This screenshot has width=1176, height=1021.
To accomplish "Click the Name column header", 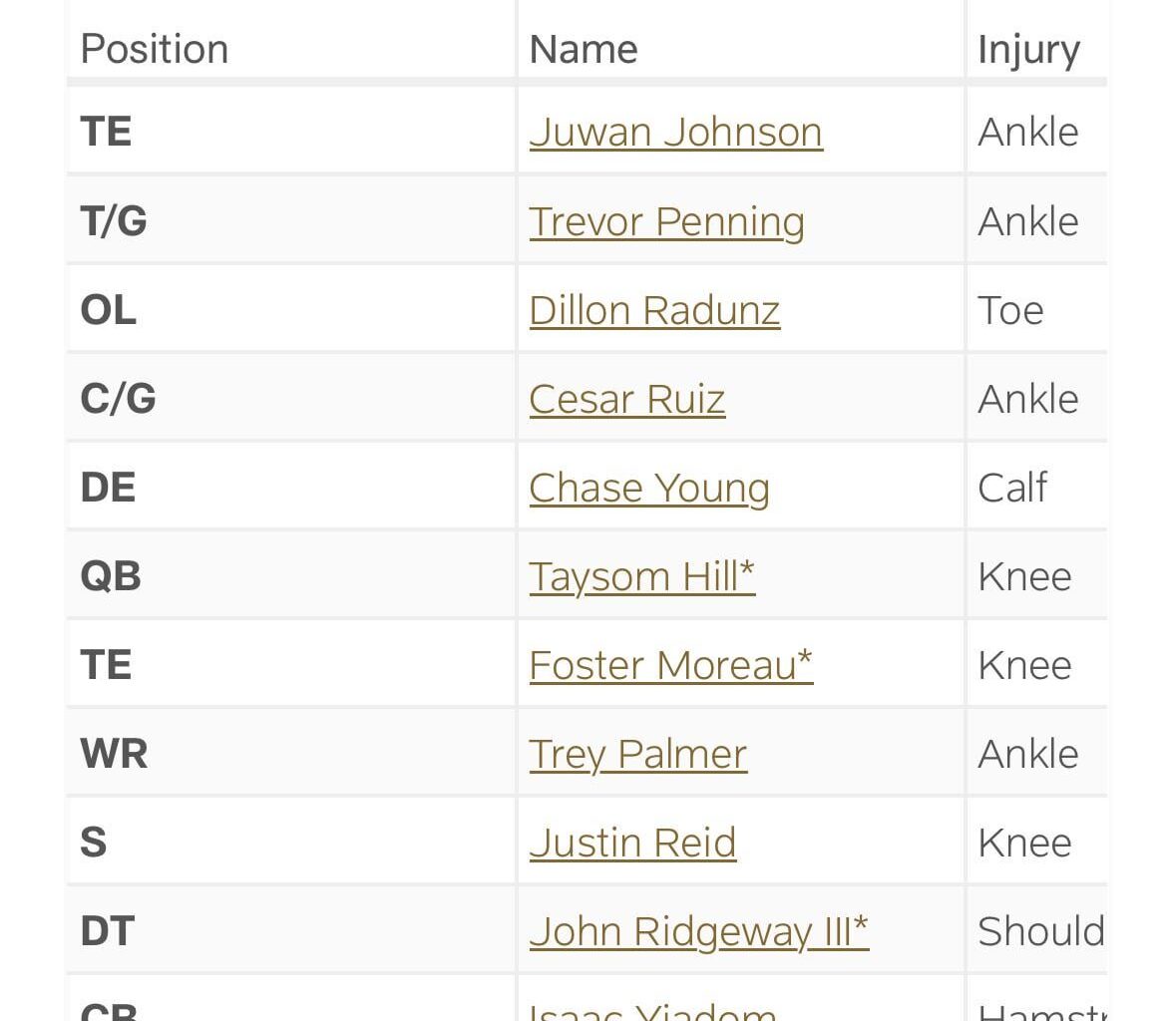I will 583,48.
